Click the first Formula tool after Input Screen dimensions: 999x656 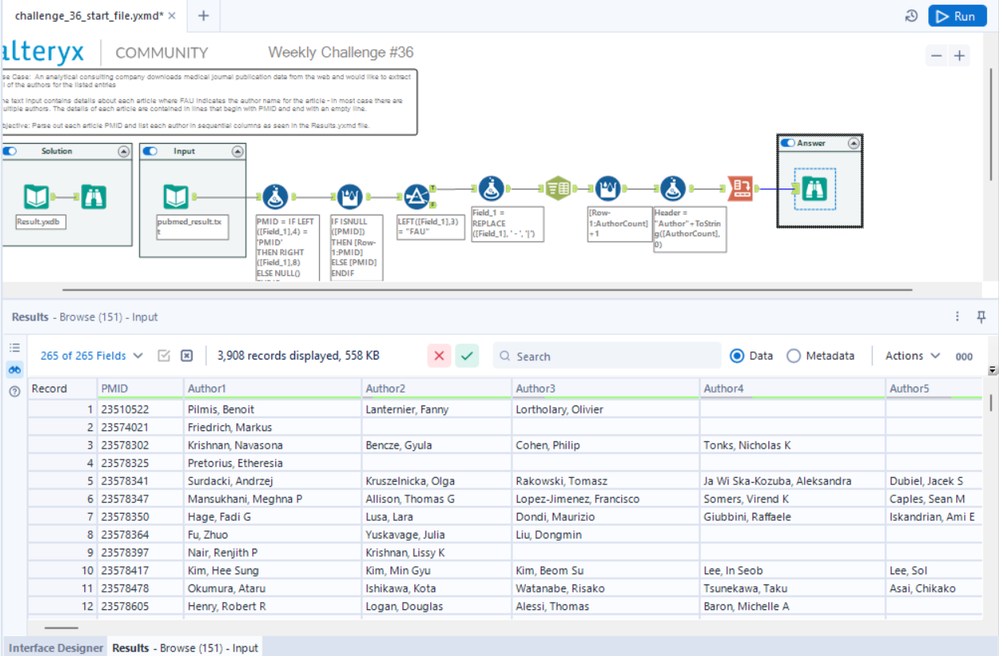[274, 196]
